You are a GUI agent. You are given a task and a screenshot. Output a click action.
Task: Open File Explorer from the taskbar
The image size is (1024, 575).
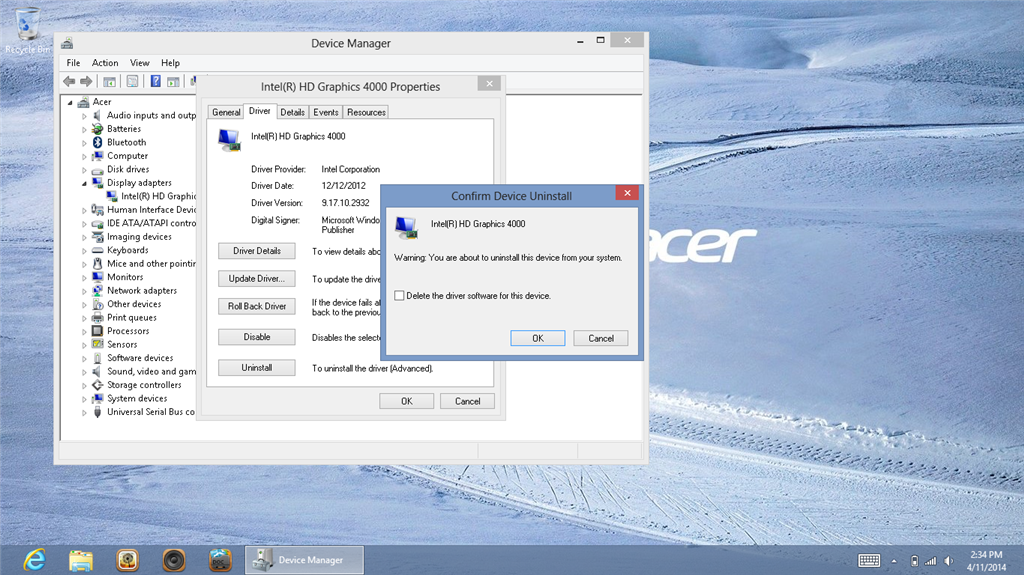pyautogui.click(x=81, y=560)
